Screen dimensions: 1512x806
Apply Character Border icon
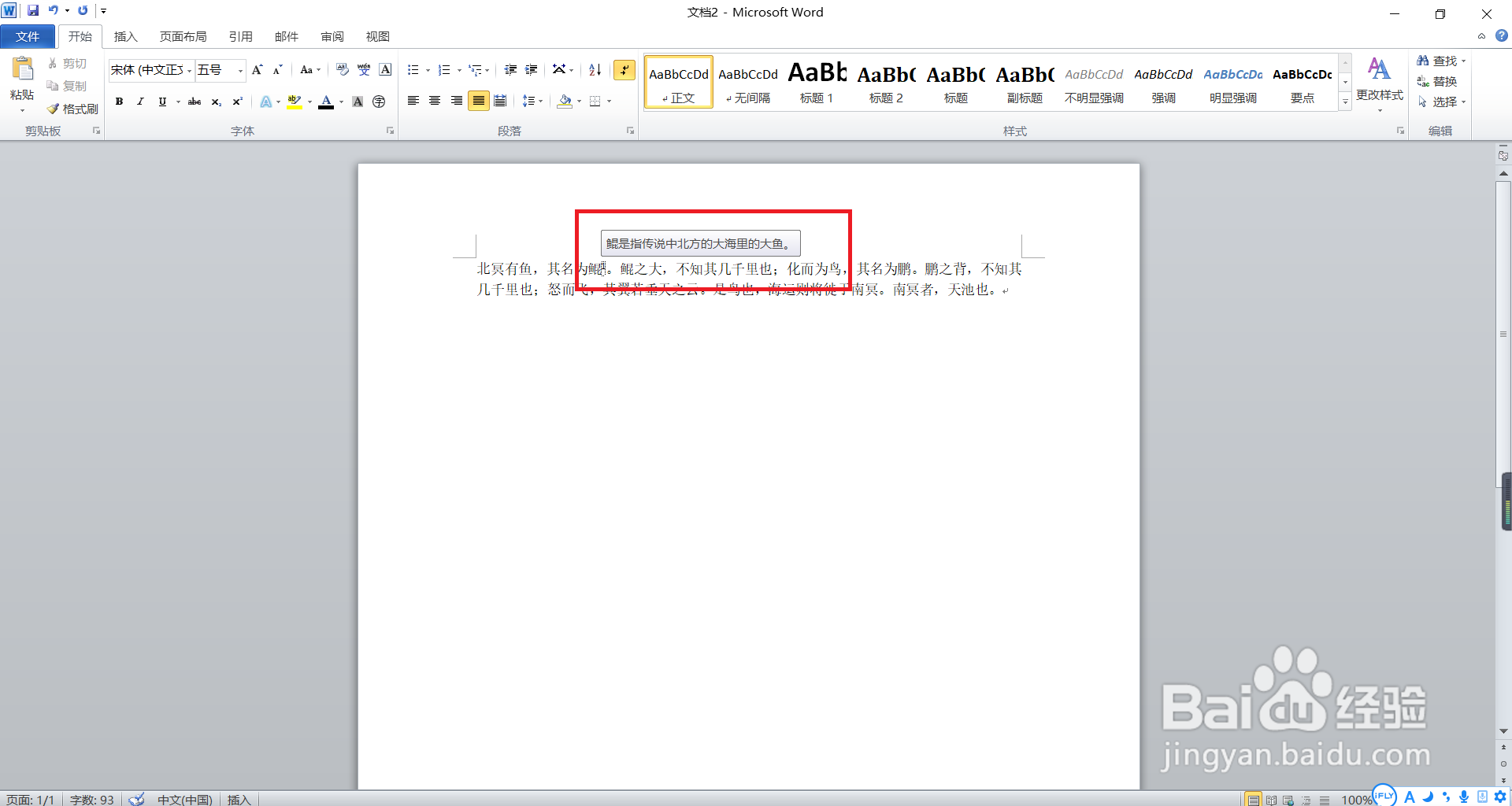click(385, 70)
